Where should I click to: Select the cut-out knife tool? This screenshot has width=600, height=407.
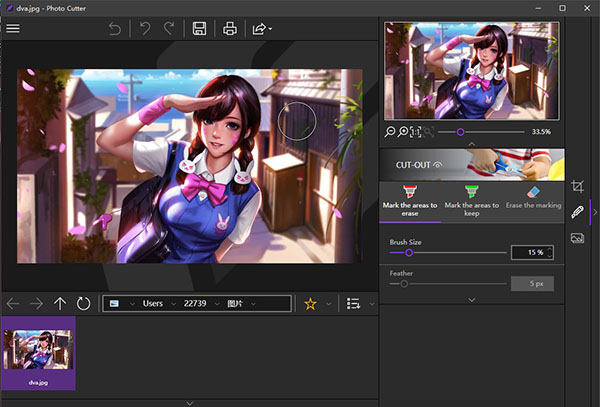[577, 212]
